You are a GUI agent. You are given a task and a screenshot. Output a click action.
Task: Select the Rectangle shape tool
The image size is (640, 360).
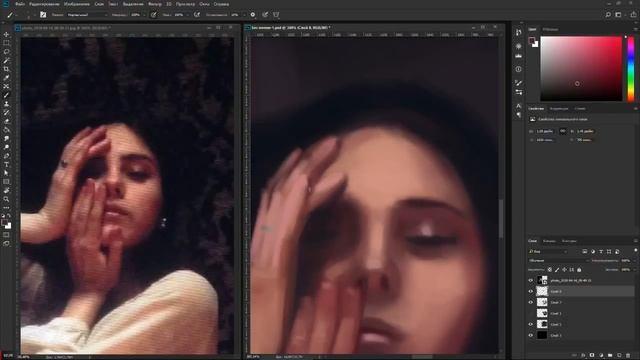point(6,182)
